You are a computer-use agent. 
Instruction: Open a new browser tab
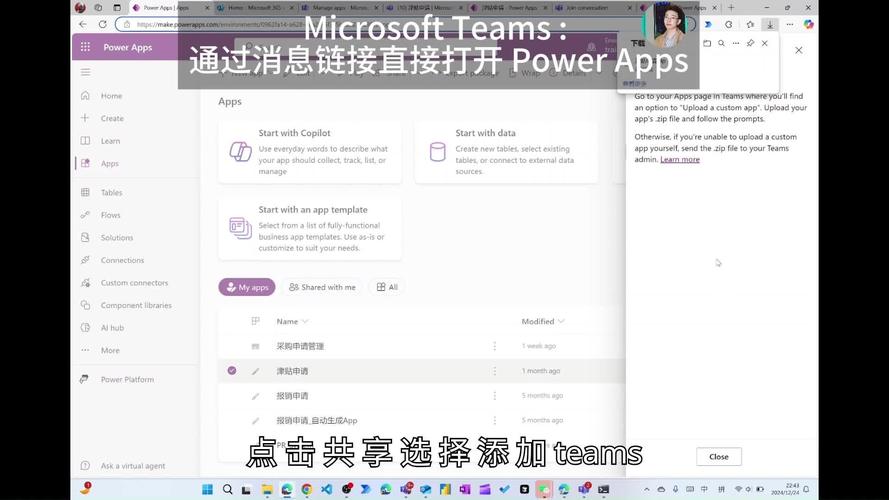tap(731, 8)
